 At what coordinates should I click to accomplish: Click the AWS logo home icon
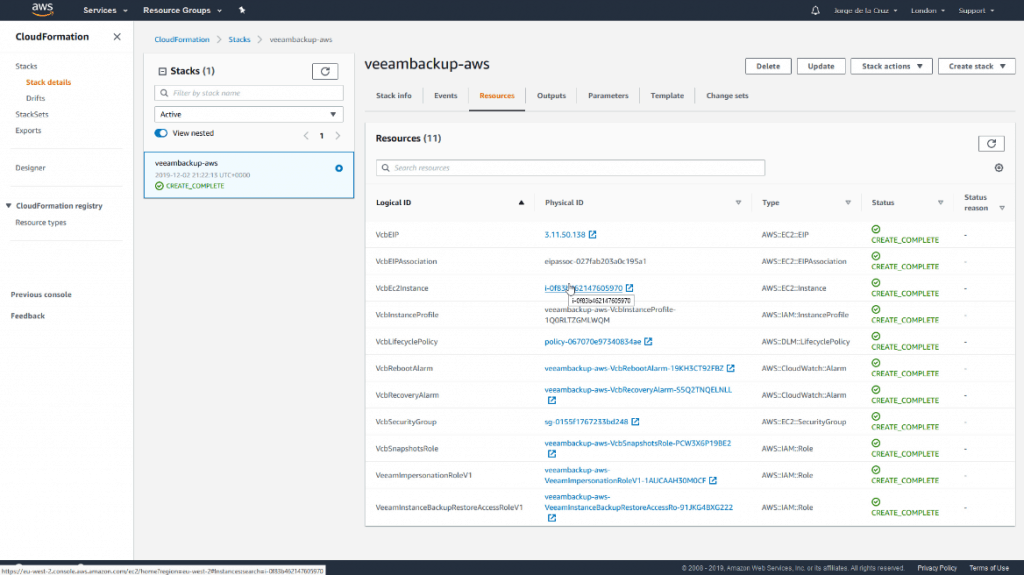[42, 9]
